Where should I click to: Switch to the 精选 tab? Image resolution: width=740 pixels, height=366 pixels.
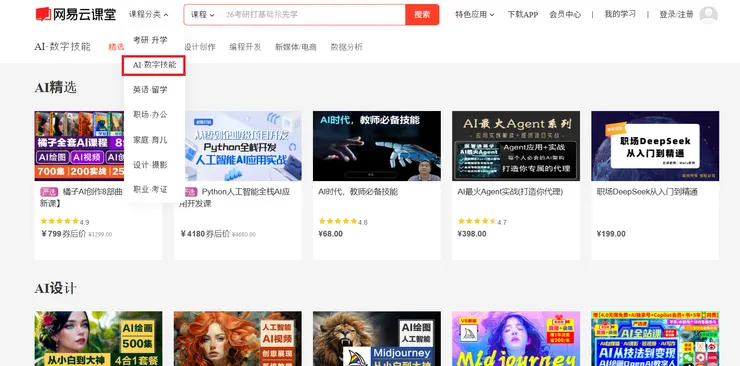pyautogui.click(x=116, y=47)
